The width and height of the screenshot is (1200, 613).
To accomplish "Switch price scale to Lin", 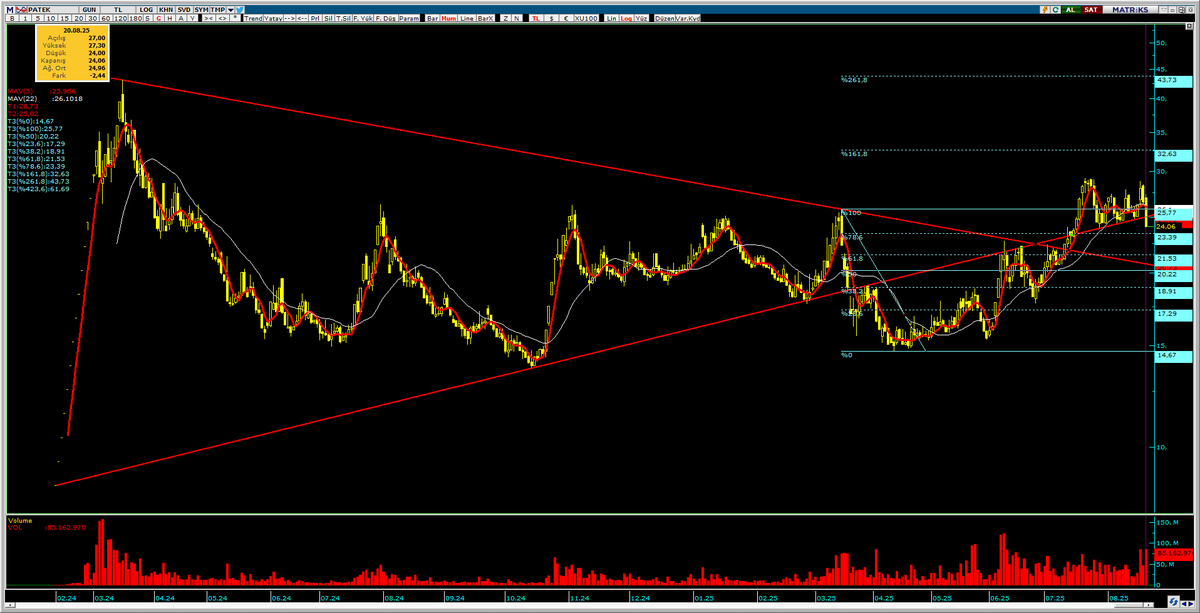I will 612,18.
